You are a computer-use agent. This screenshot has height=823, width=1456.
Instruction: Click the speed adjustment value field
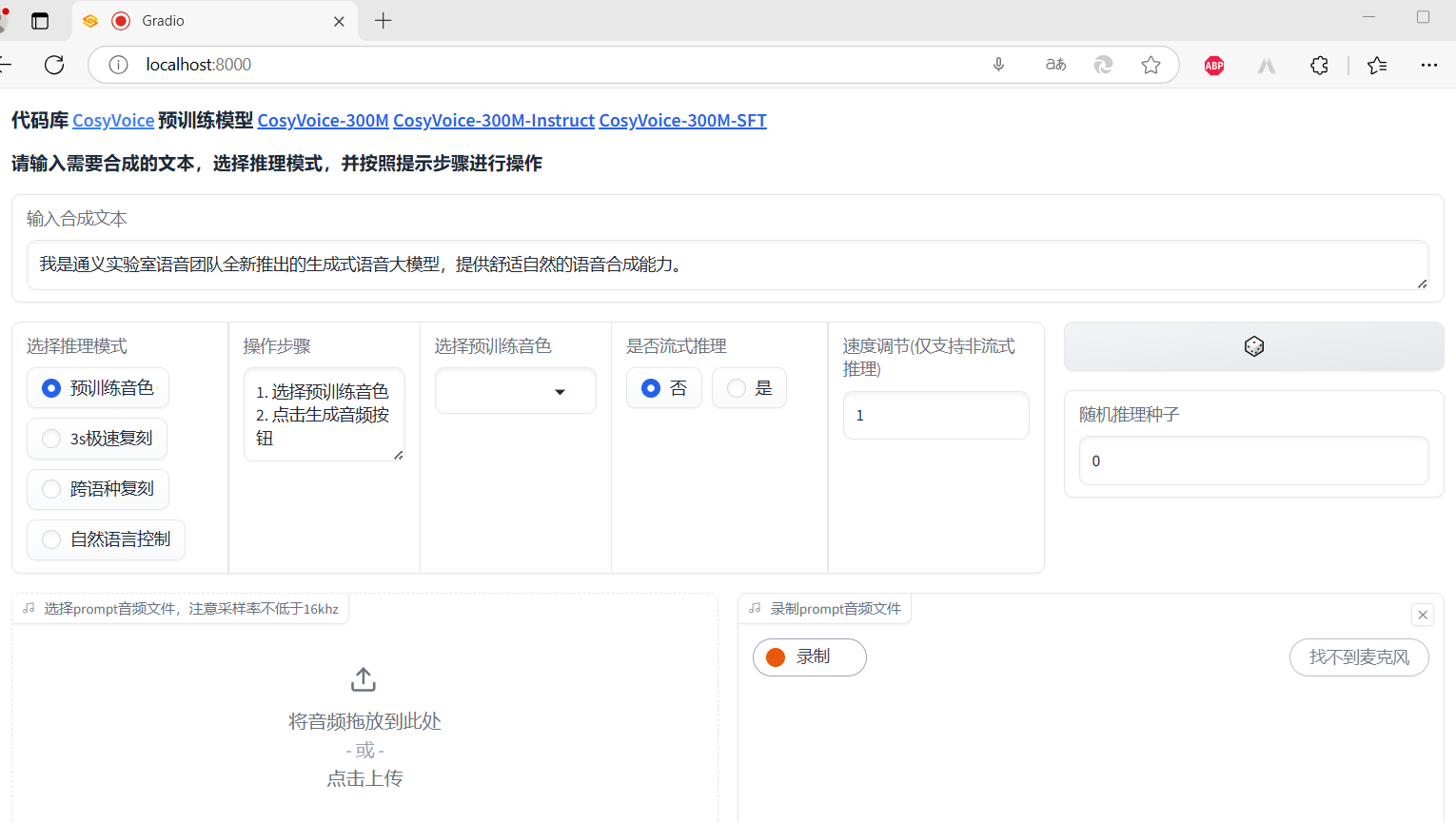click(936, 416)
